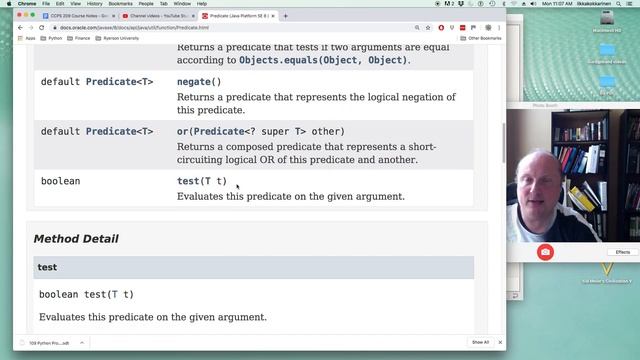Image resolution: width=640 pixels, height=360 pixels.
Task: Open the zoom magnifier in address bar
Action: pyautogui.click(x=417, y=28)
